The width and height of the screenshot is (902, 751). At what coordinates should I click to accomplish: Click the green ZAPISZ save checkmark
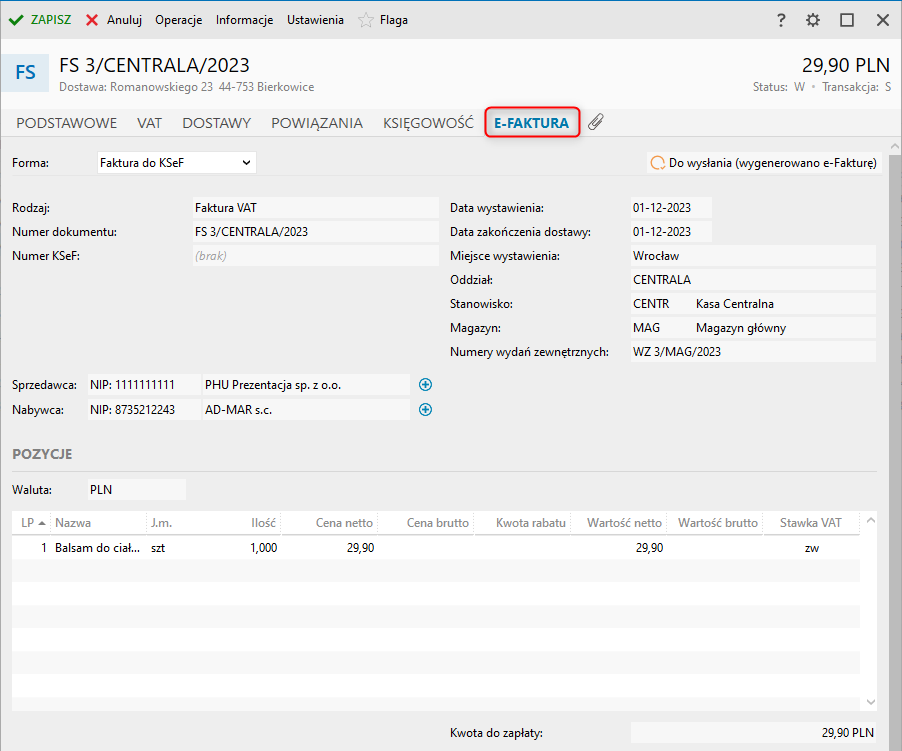(x=16, y=20)
